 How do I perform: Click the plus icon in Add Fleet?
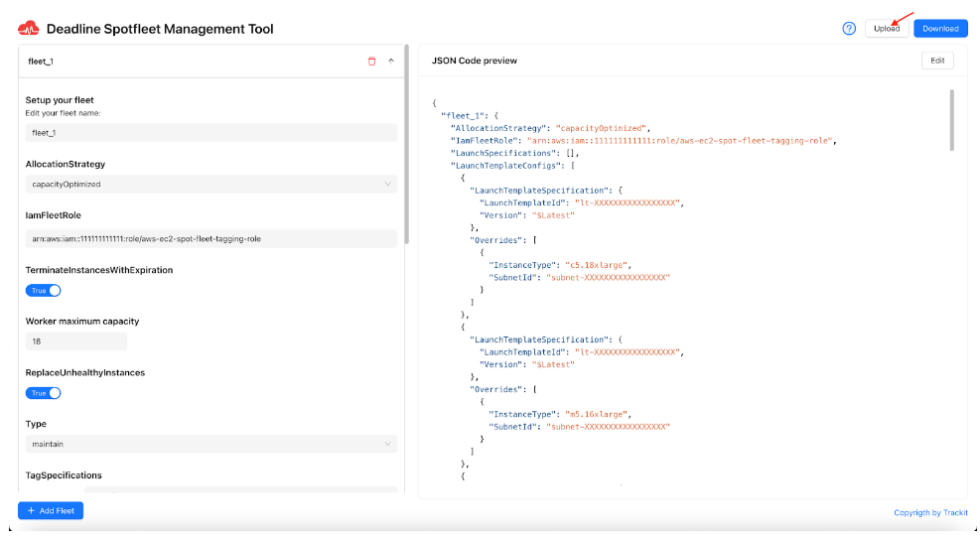pos(32,511)
